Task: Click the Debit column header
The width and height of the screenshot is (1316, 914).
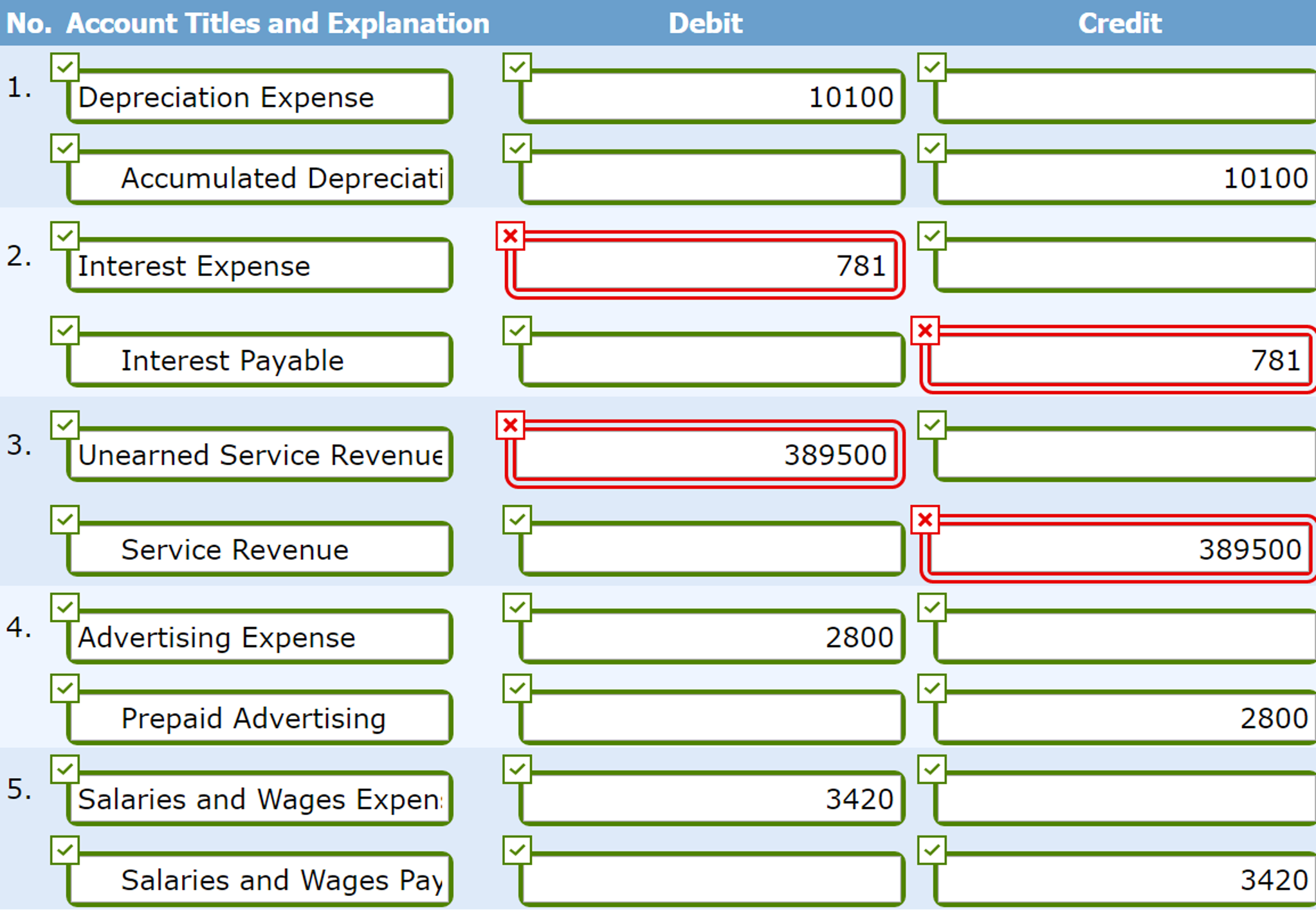Action: point(706,24)
